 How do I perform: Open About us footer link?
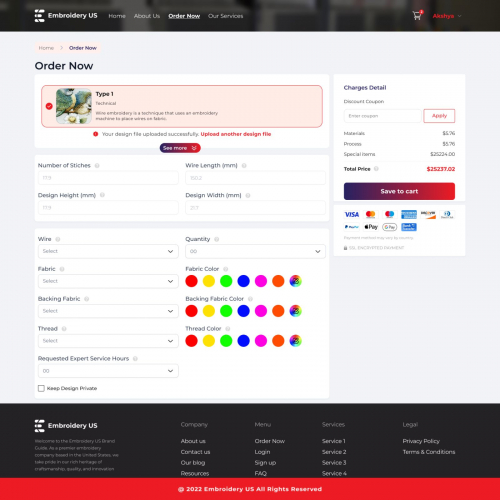(x=193, y=441)
